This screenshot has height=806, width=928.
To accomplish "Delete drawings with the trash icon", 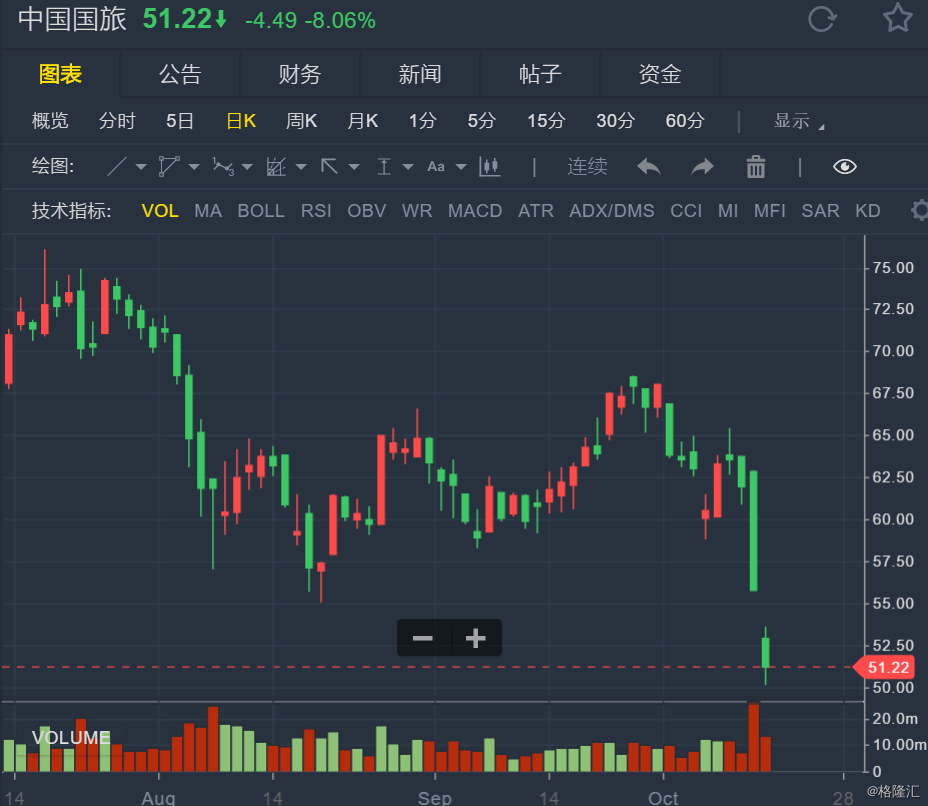I will pos(756,166).
